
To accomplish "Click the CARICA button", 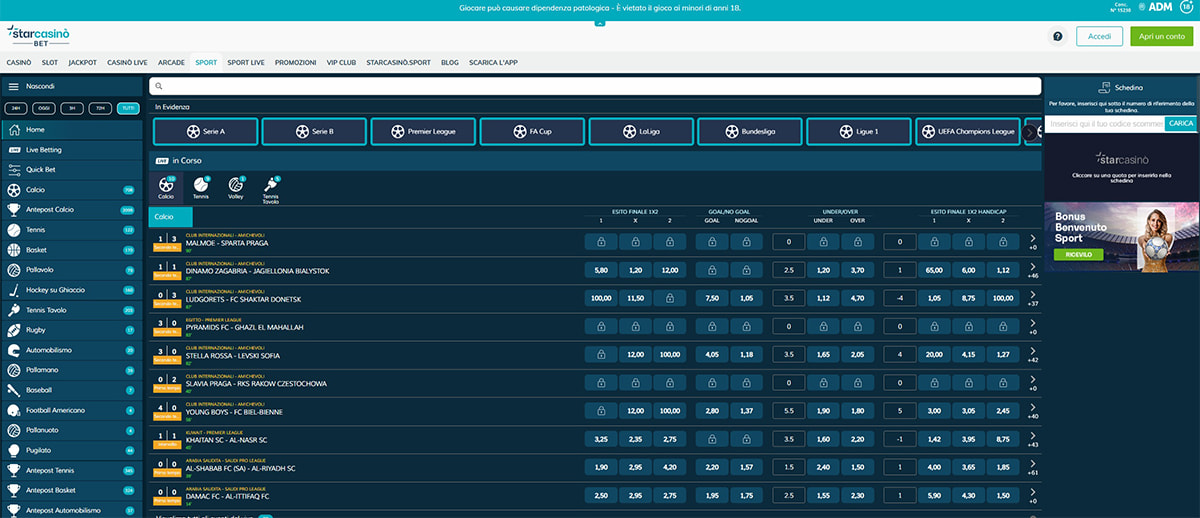I will coord(1181,123).
